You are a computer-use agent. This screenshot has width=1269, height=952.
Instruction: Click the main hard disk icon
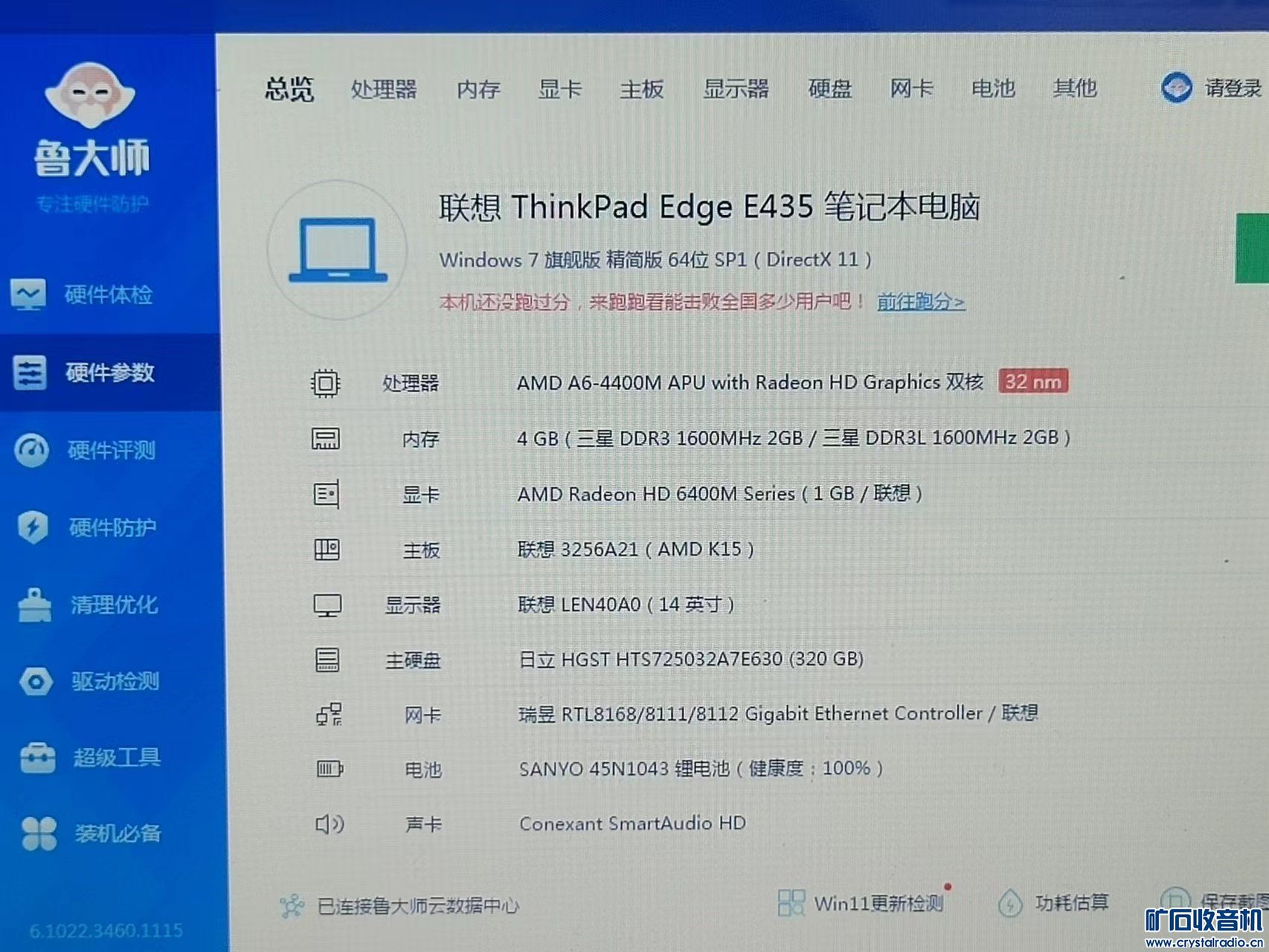click(327, 660)
